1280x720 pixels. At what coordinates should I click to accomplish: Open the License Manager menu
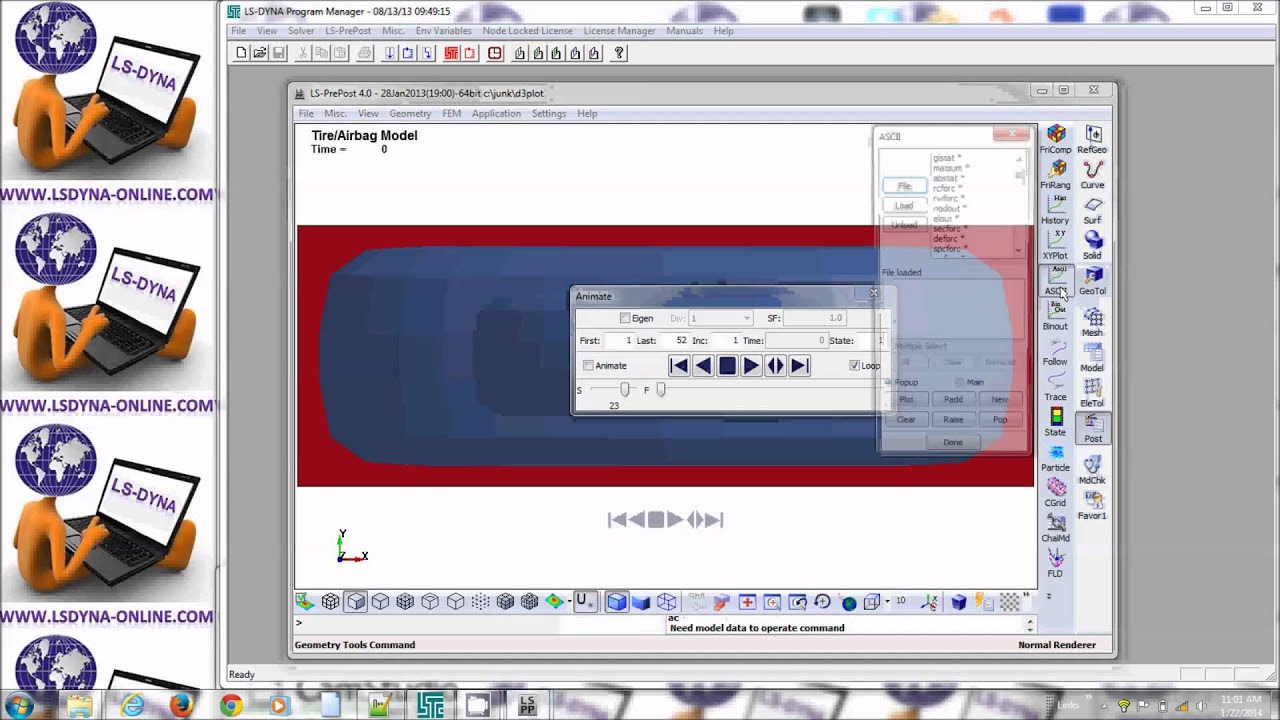pos(619,31)
